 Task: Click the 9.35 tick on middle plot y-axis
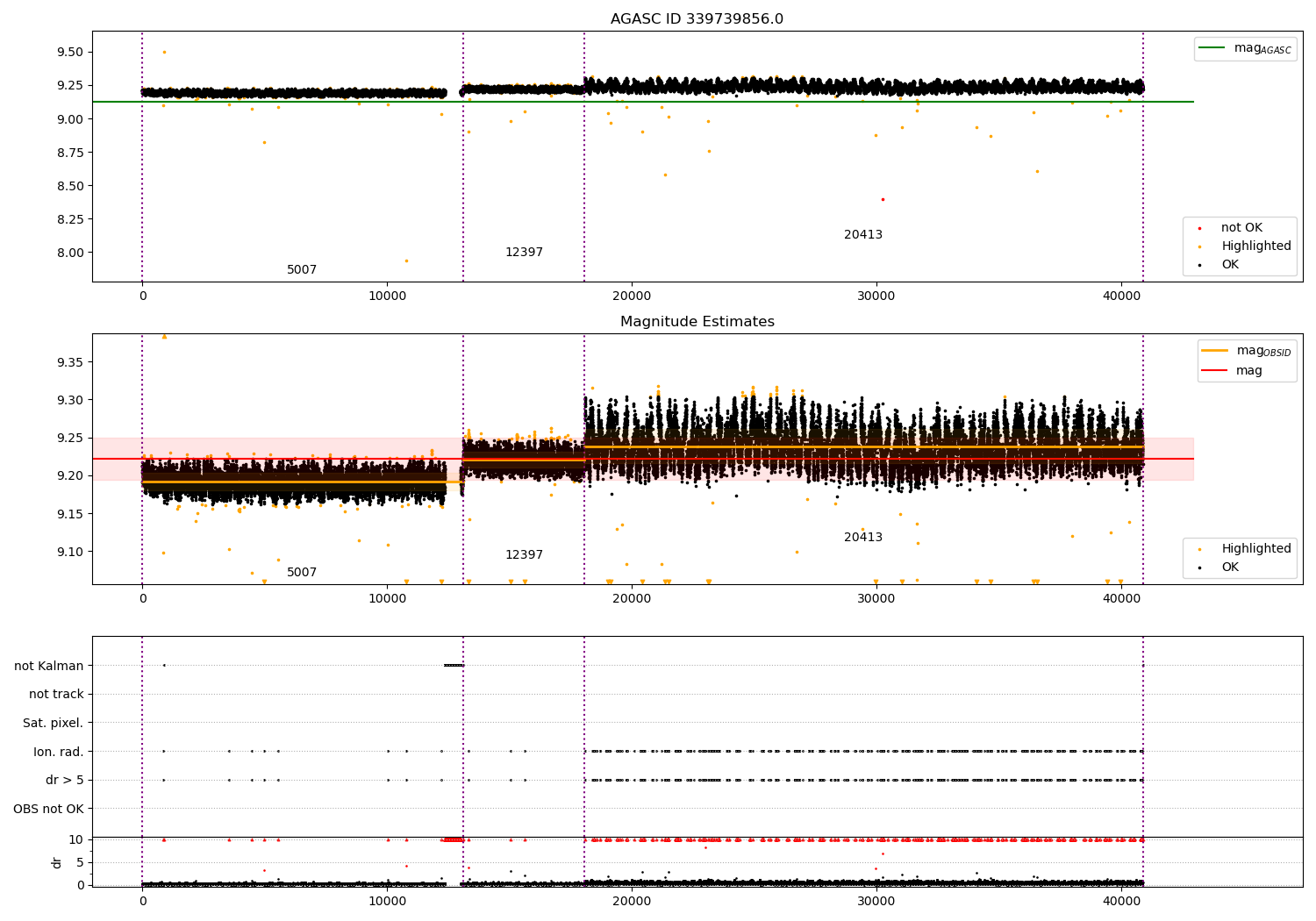[69, 362]
